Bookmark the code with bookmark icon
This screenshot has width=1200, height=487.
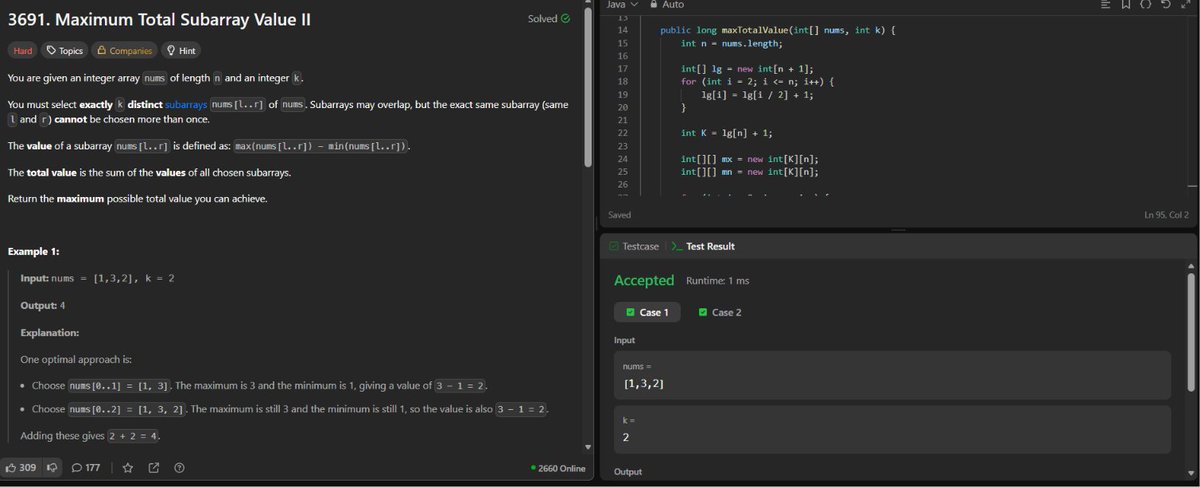1126,5
